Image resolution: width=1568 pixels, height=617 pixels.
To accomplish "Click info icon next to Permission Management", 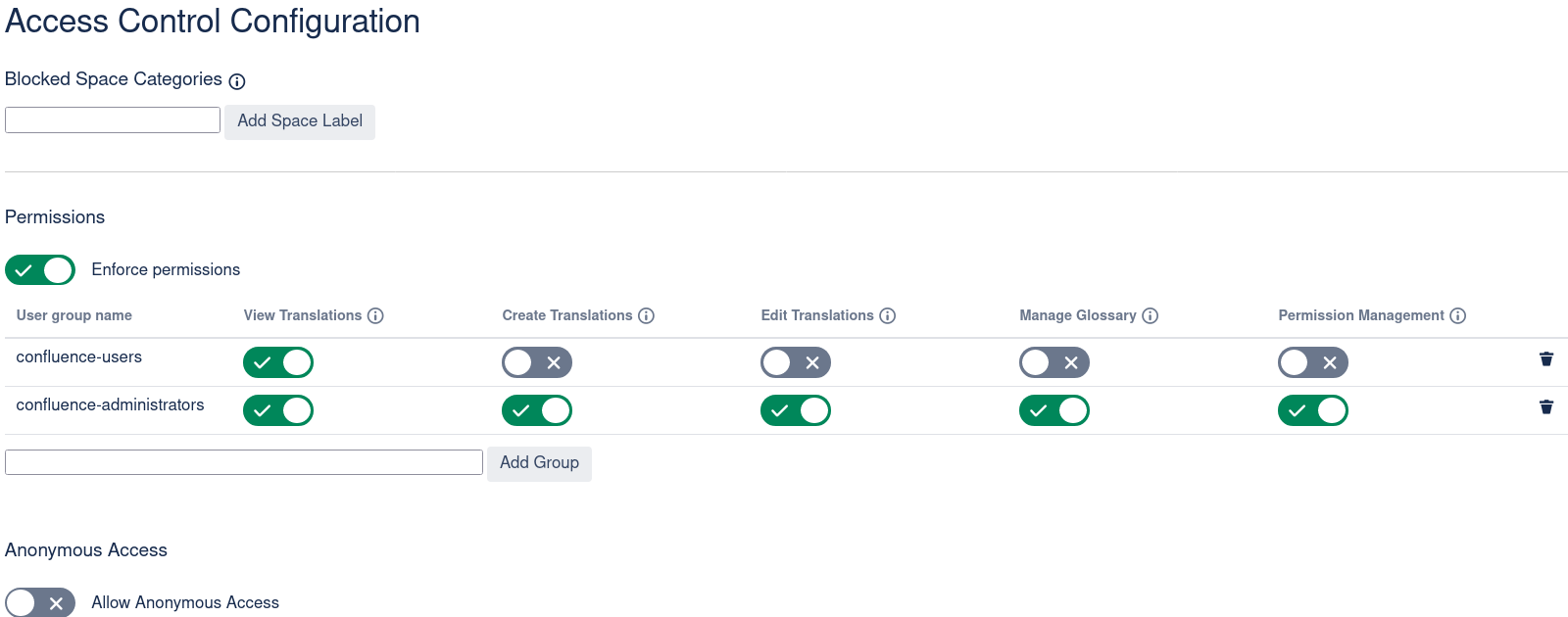I will tap(1457, 315).
